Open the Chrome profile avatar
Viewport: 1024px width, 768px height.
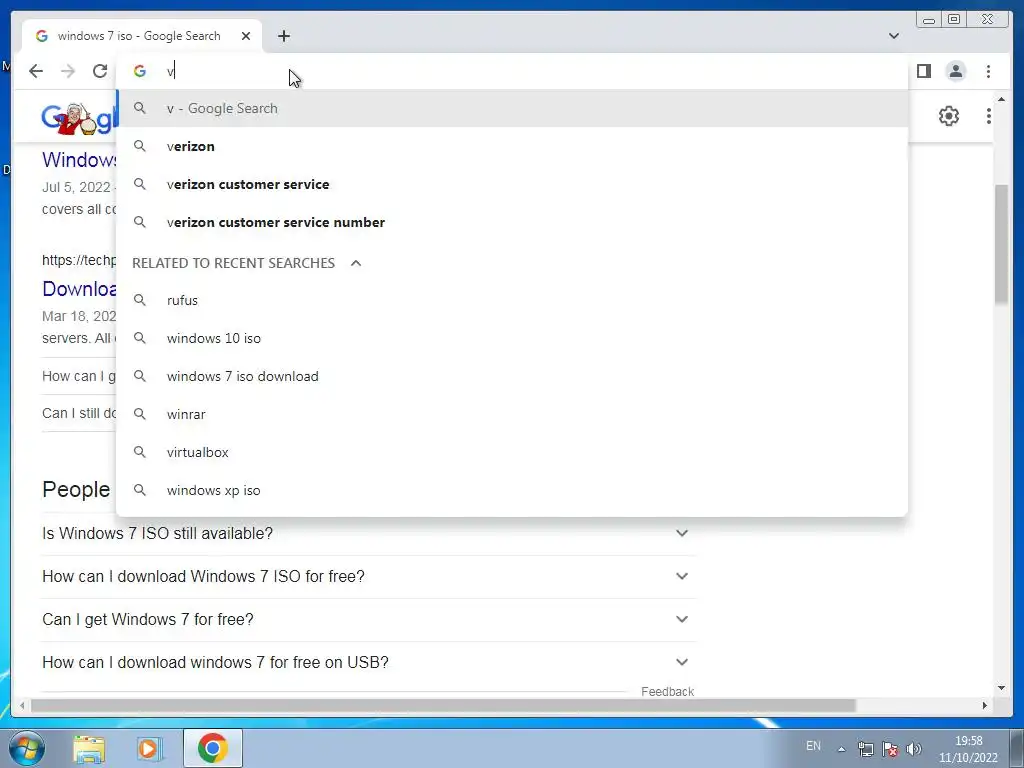coord(955,71)
